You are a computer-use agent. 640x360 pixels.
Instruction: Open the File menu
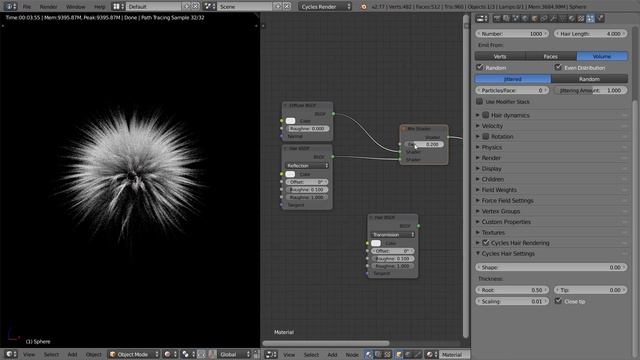(27, 7)
